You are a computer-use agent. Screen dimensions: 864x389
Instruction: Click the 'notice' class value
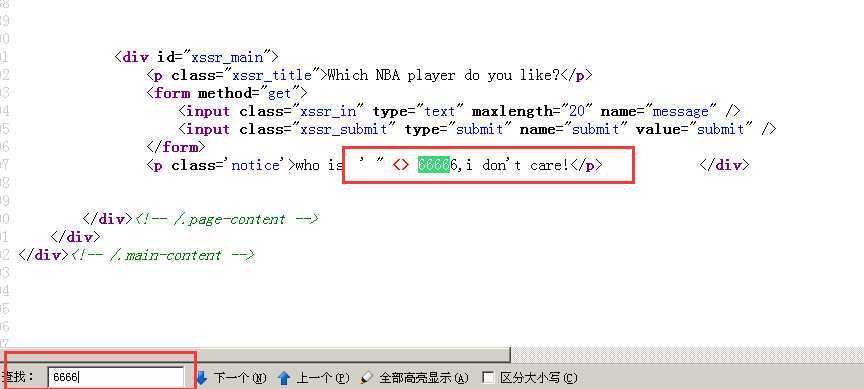[x=256, y=165]
